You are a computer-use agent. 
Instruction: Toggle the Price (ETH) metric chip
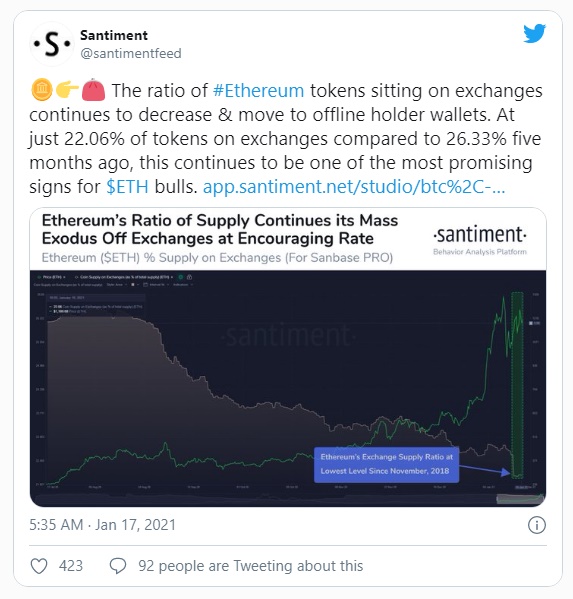pos(52,277)
